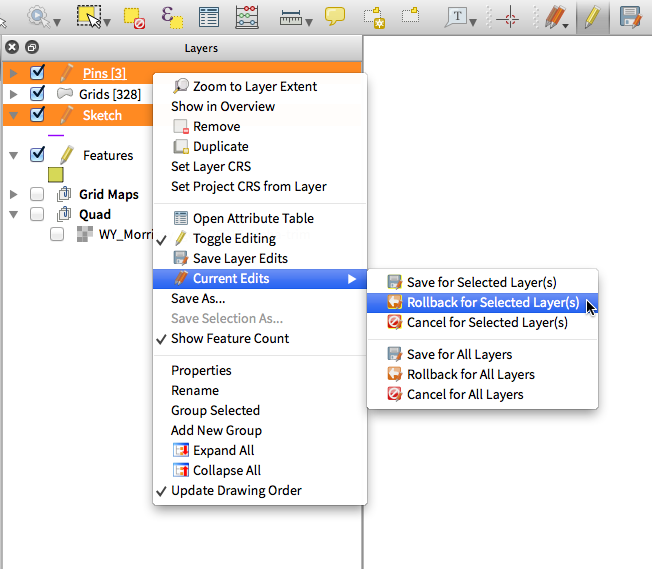Open Select by Expression tool
This screenshot has height=569, width=652.
pos(172,16)
